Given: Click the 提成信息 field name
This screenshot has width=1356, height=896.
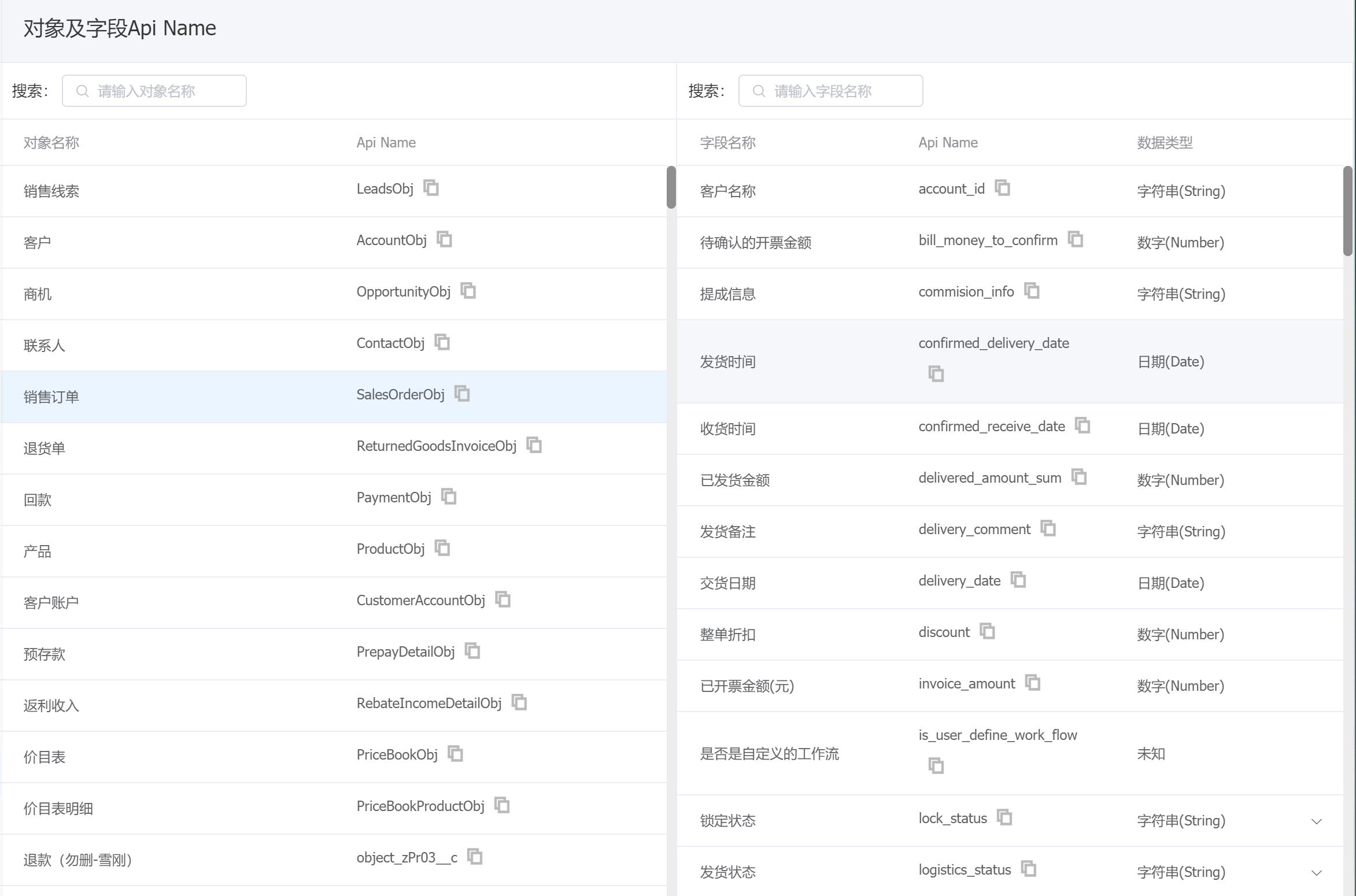Looking at the screenshot, I should click(727, 294).
